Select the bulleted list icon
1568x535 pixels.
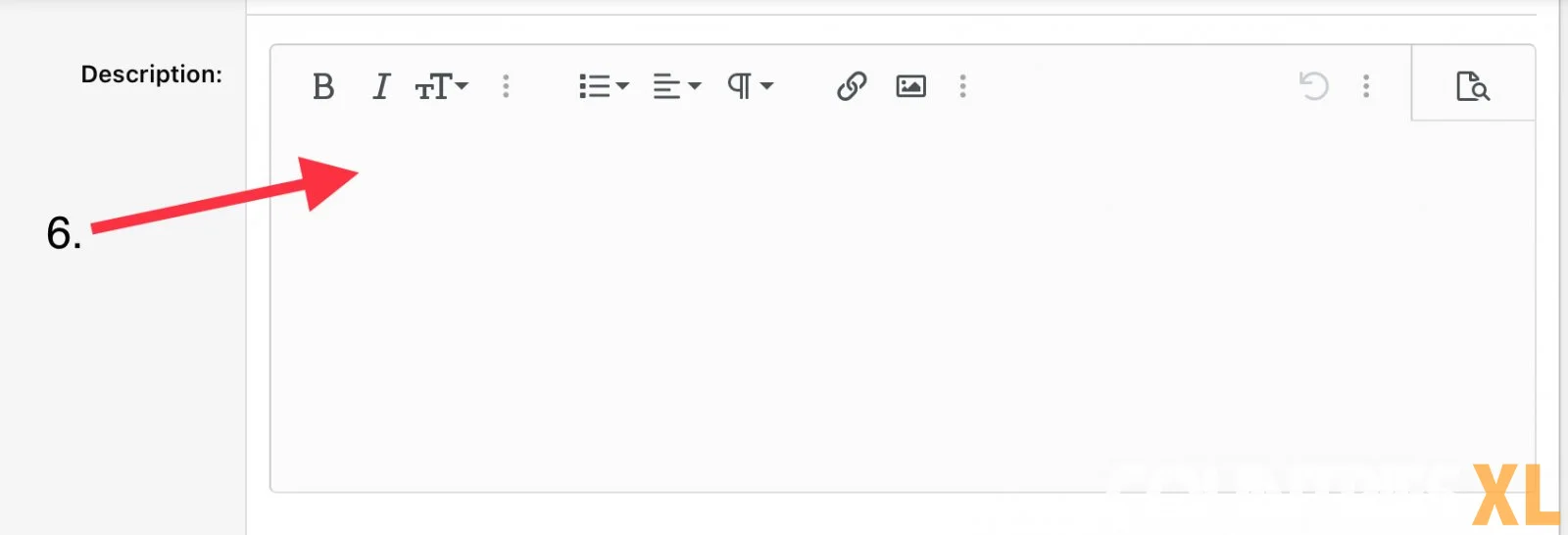pos(594,86)
